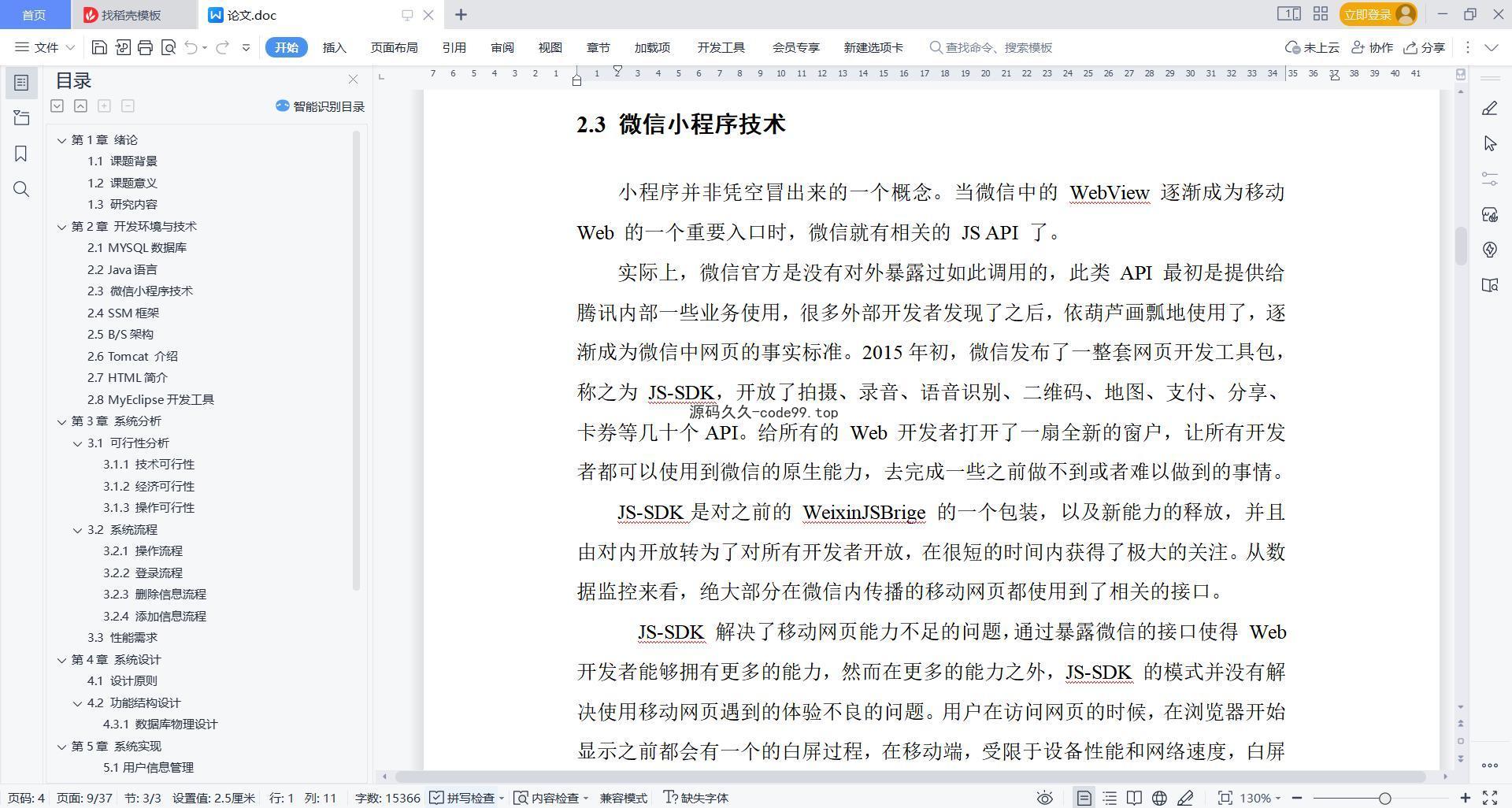Click the zoom out minus button

[x=1296, y=798]
